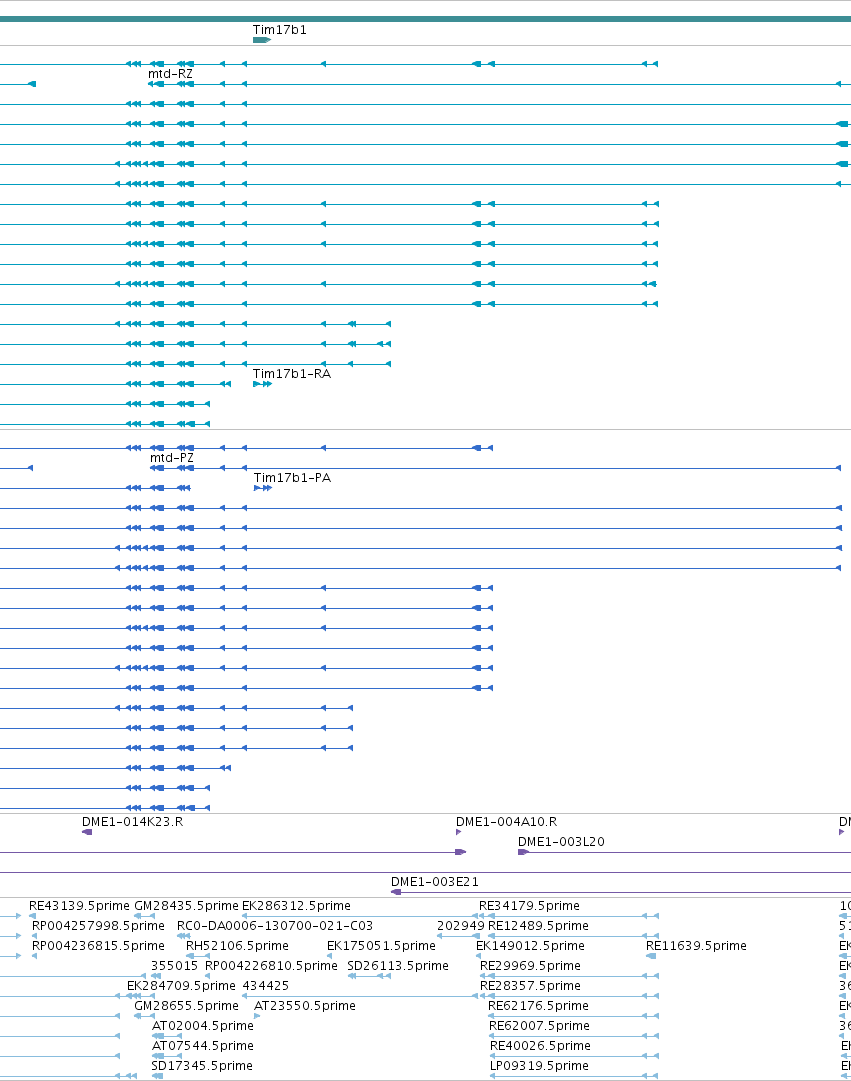Select RC0-DA0006-130700-021-C03 label
This screenshot has width=851, height=1081.
coord(275,926)
